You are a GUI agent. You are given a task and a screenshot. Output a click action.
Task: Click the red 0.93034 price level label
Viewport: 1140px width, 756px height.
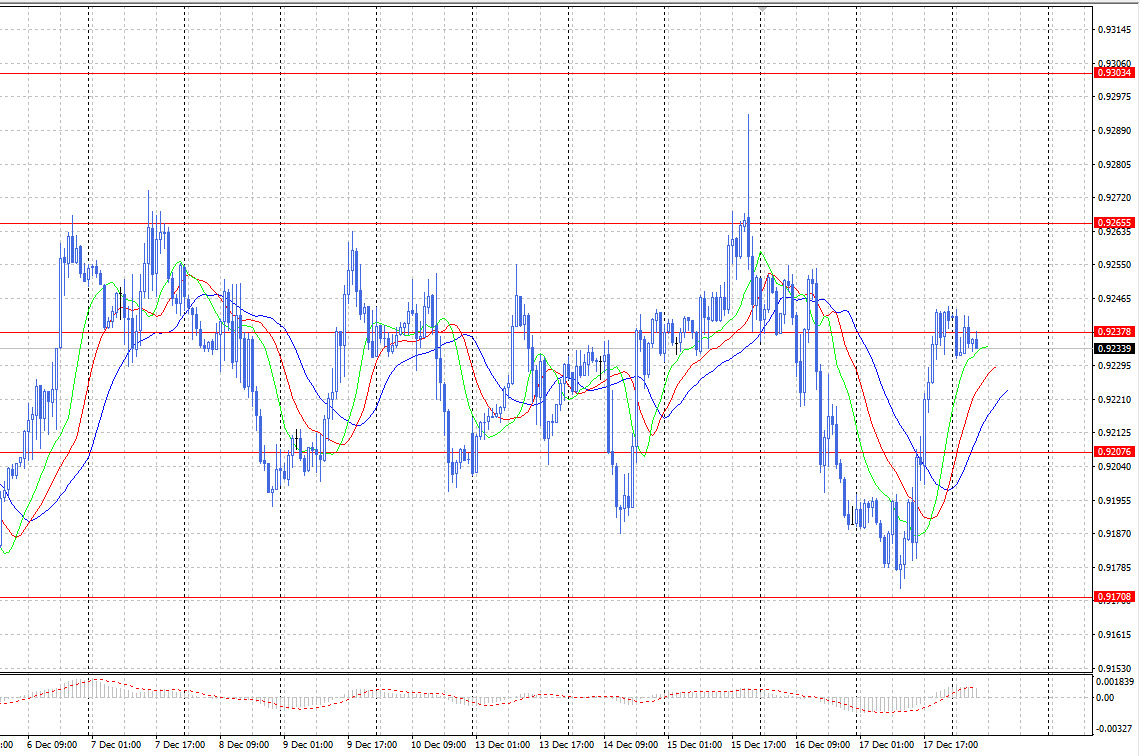(1114, 73)
